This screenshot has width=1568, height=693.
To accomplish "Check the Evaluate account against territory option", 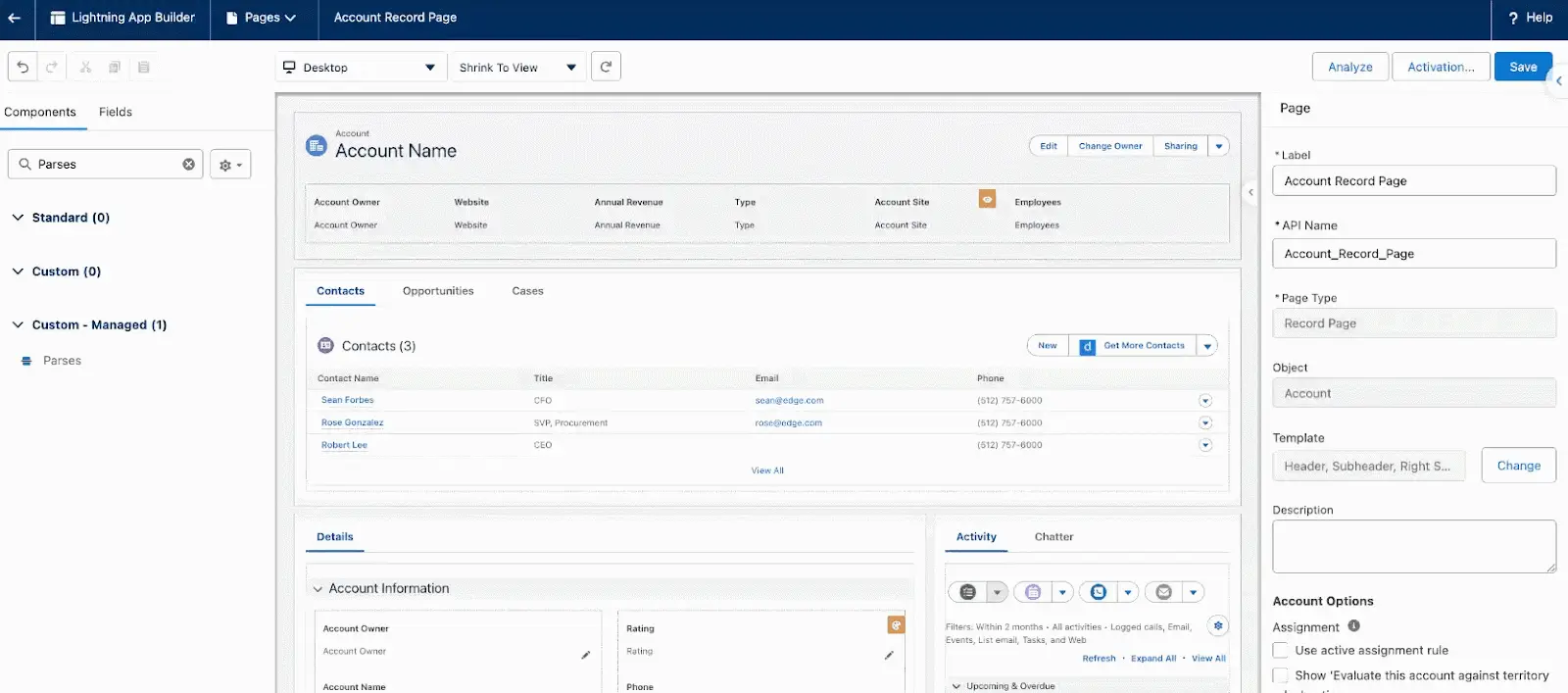I will point(1280,675).
